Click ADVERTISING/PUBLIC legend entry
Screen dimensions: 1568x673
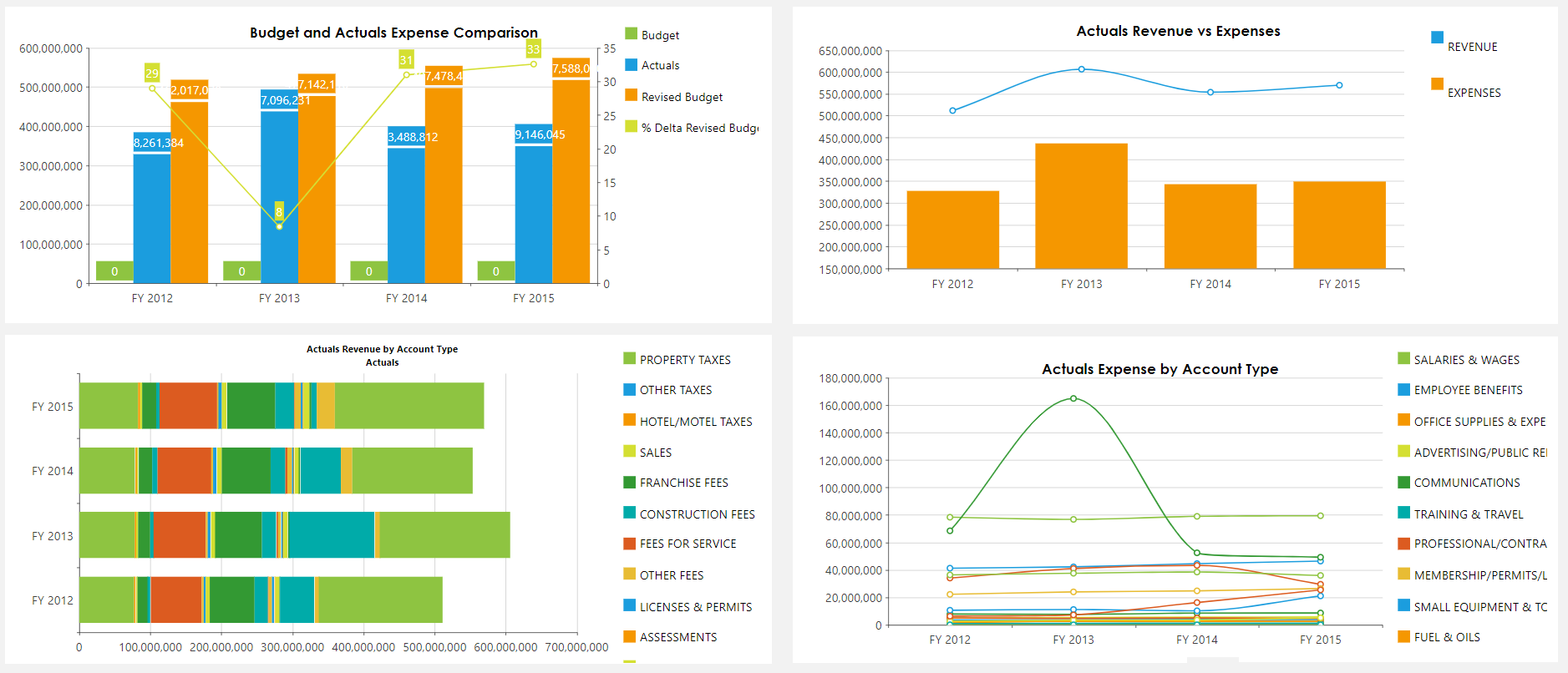click(x=1472, y=453)
